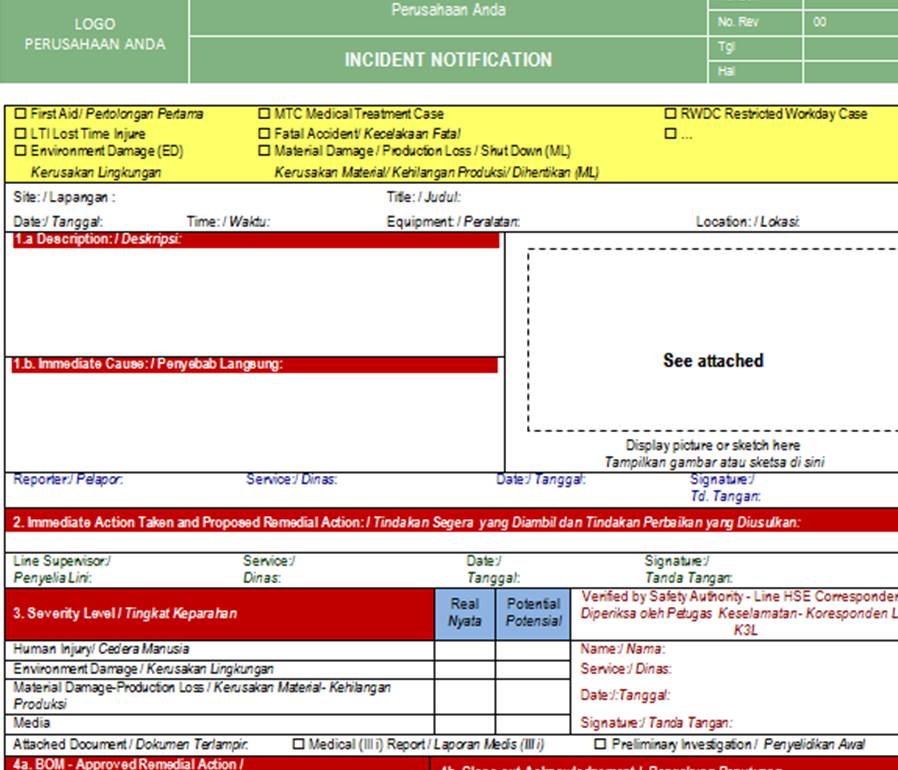Click the Line Supervisor's Signature / Tanda Tangan field
This screenshot has height=770, width=898.
[x=688, y=569]
